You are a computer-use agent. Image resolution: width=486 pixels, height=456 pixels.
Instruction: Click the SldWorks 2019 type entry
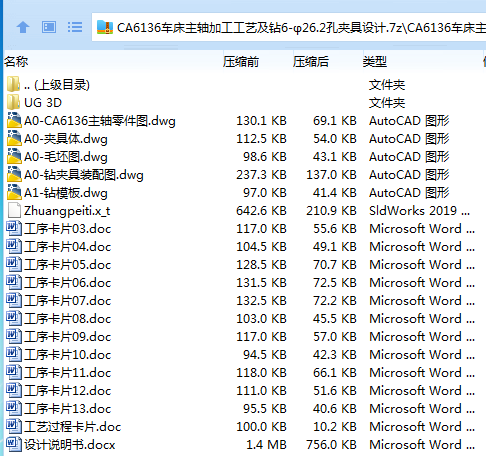click(419, 211)
